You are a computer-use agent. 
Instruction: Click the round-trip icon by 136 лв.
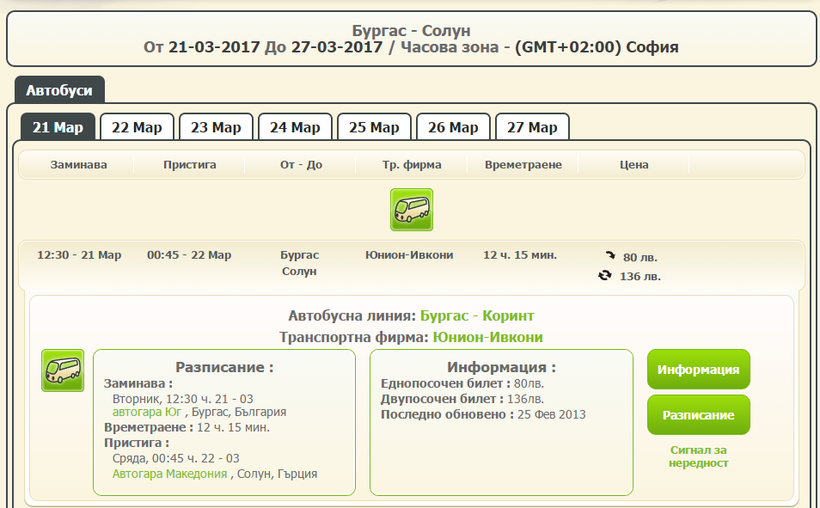tap(605, 276)
